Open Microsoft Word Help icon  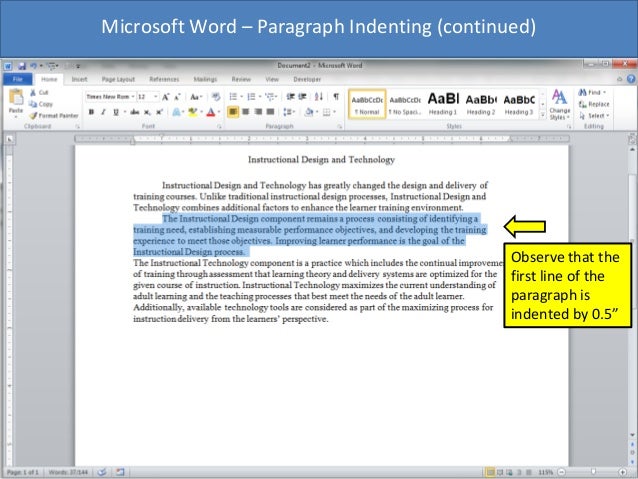(x=631, y=79)
